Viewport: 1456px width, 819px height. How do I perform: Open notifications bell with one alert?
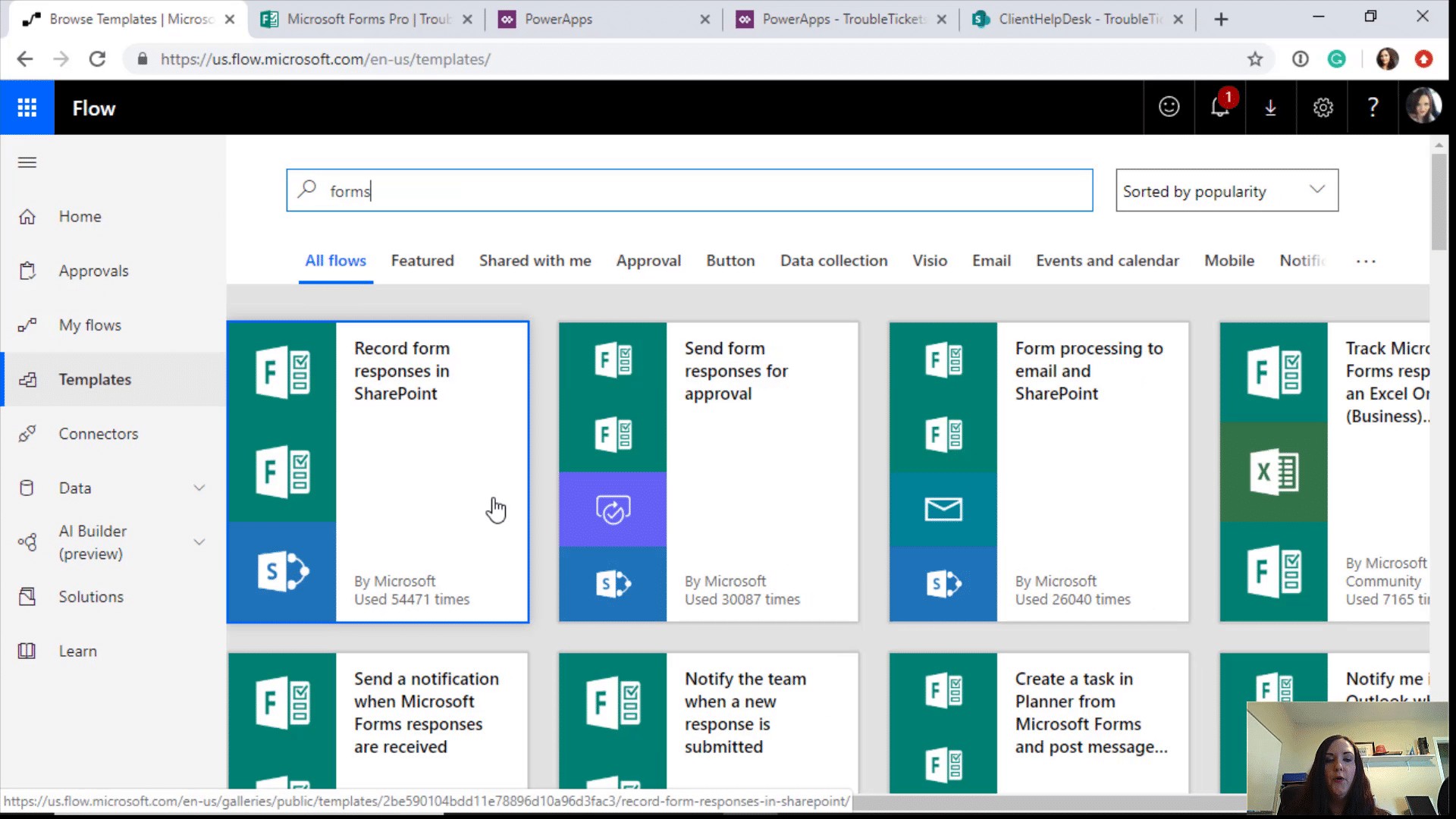[1220, 107]
